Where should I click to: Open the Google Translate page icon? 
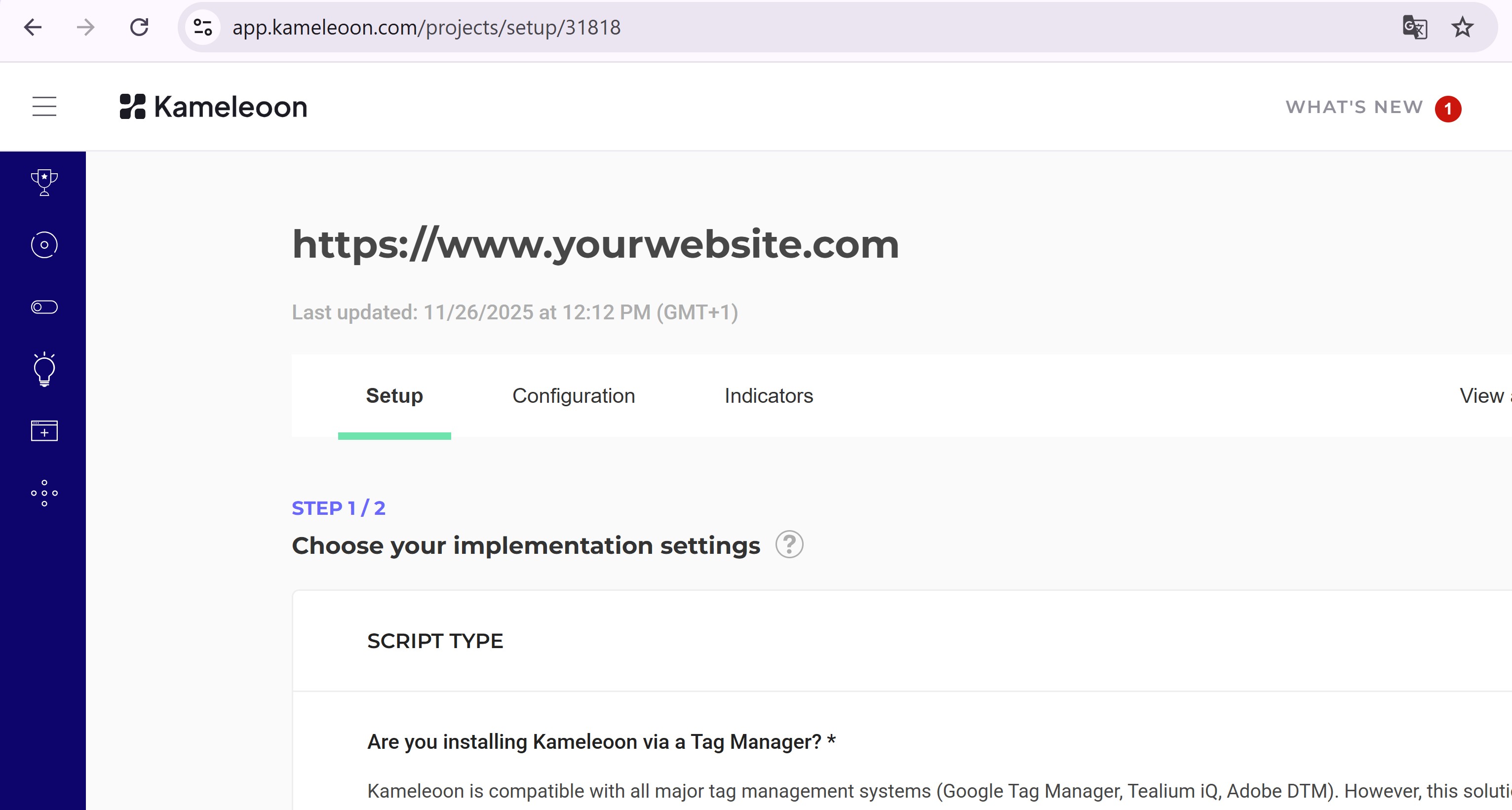click(x=1415, y=28)
